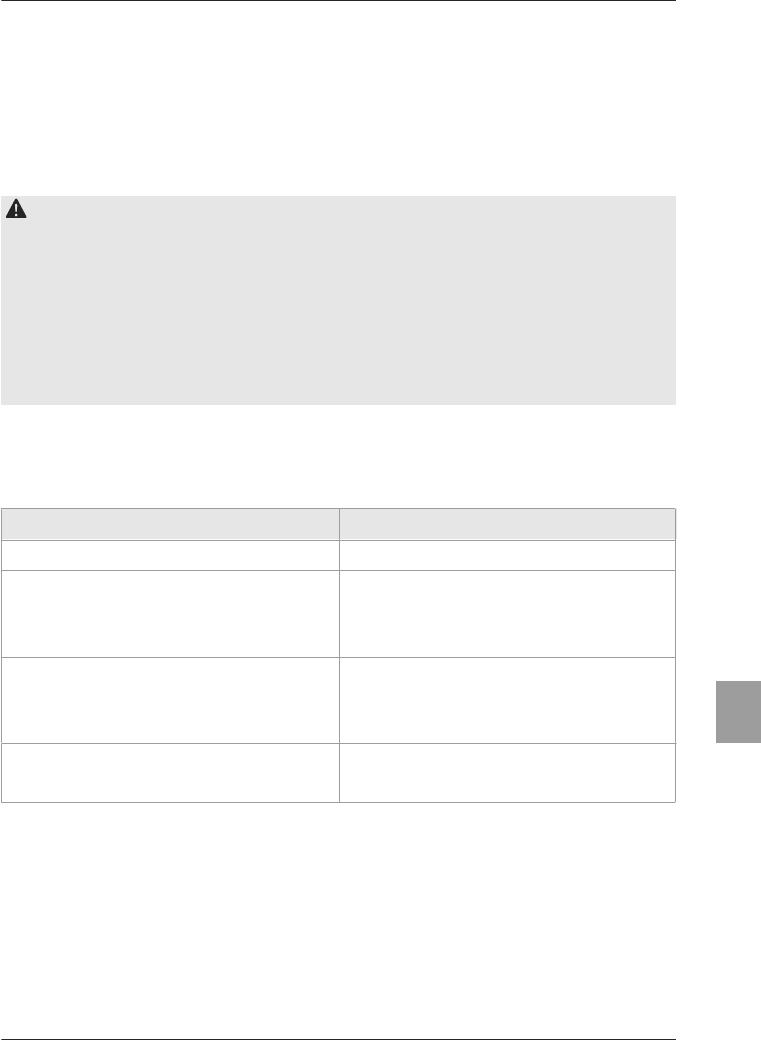Screen dimensions: 761x1040
Task: Select the dark gray side tab marker
Action: [738, 711]
